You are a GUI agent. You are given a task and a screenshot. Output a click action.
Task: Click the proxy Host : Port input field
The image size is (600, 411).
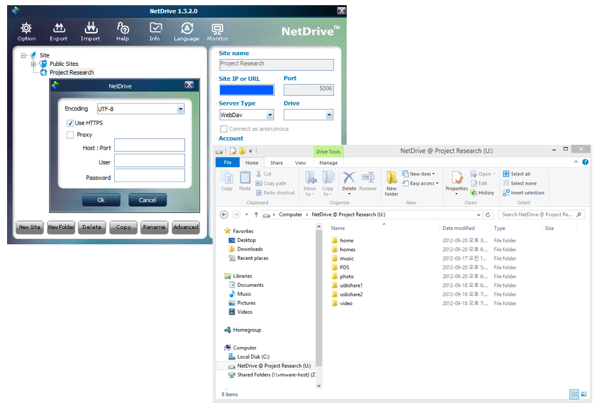149,146
